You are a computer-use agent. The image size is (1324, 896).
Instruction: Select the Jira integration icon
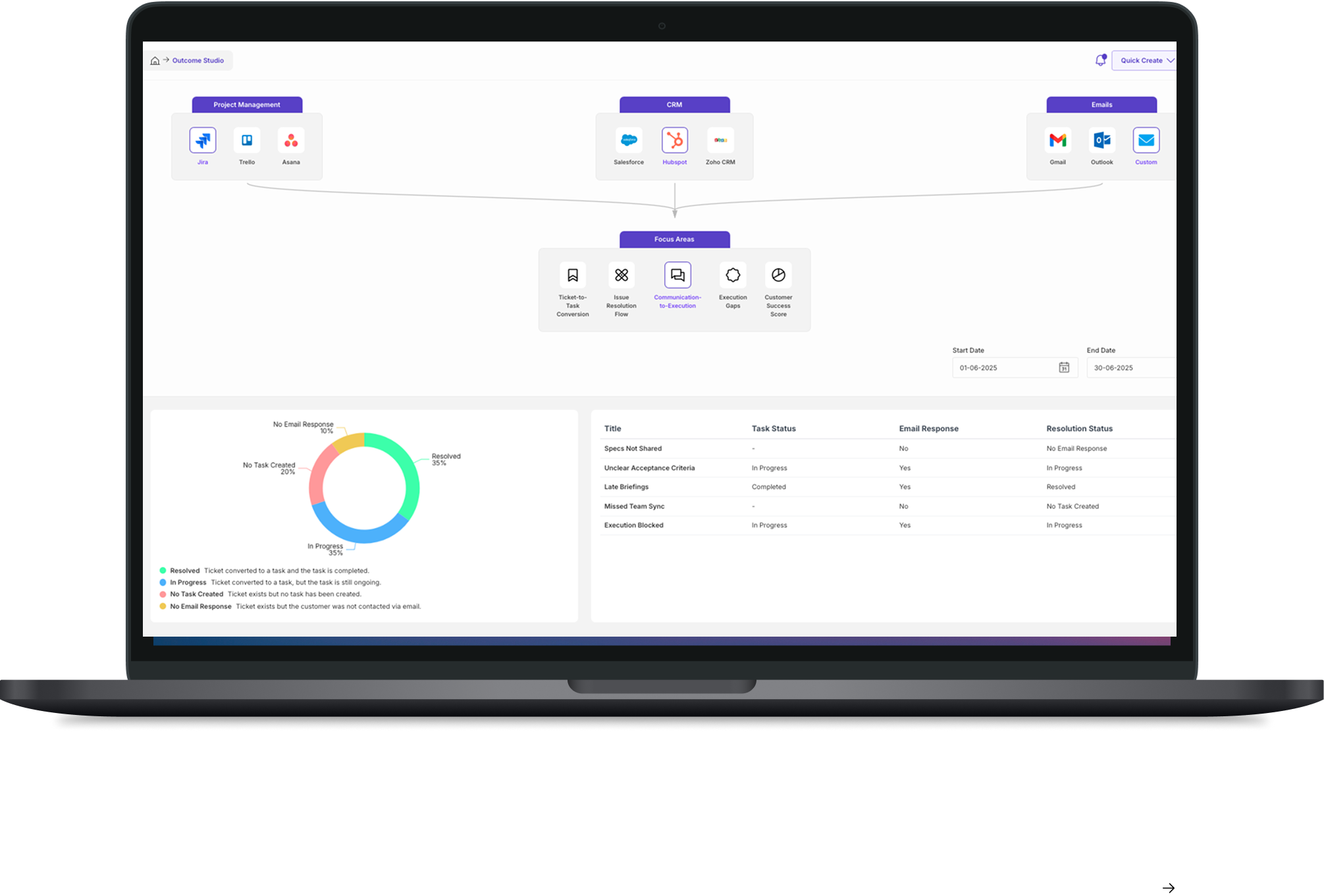203,140
